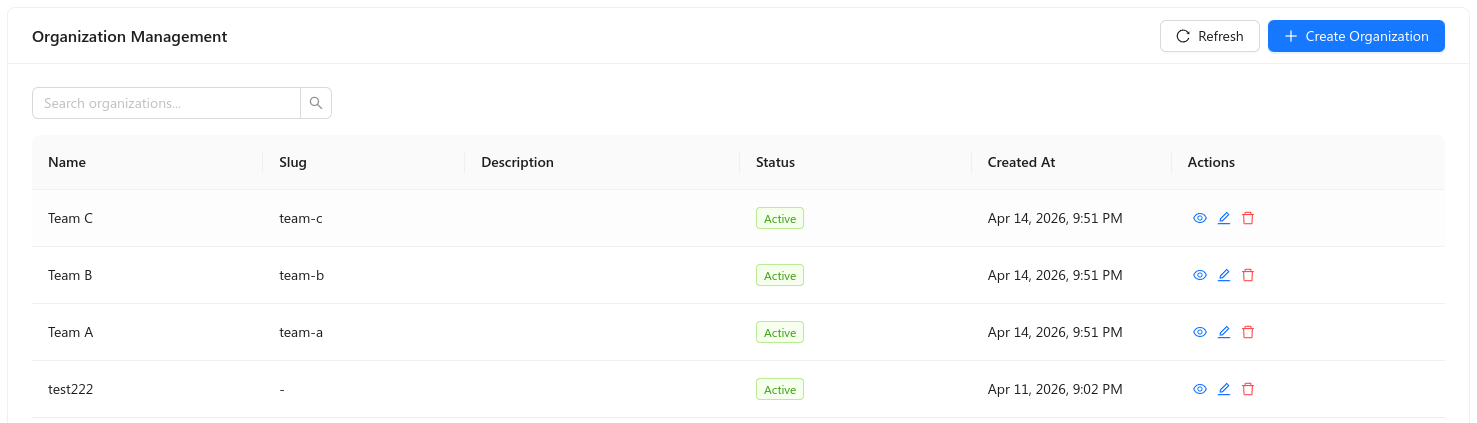Image resolution: width=1477 pixels, height=423 pixels.
Task: Edit the Team A organization
Action: [1224, 332]
